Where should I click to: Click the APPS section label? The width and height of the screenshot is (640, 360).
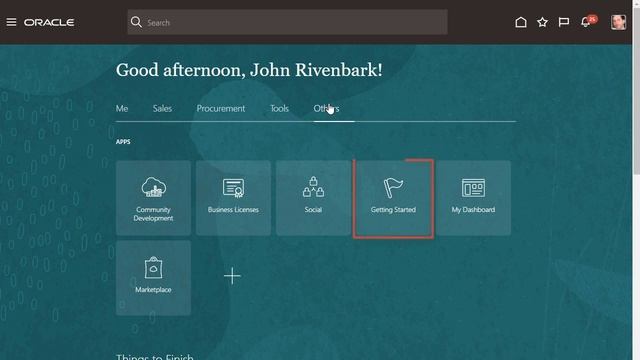point(123,142)
